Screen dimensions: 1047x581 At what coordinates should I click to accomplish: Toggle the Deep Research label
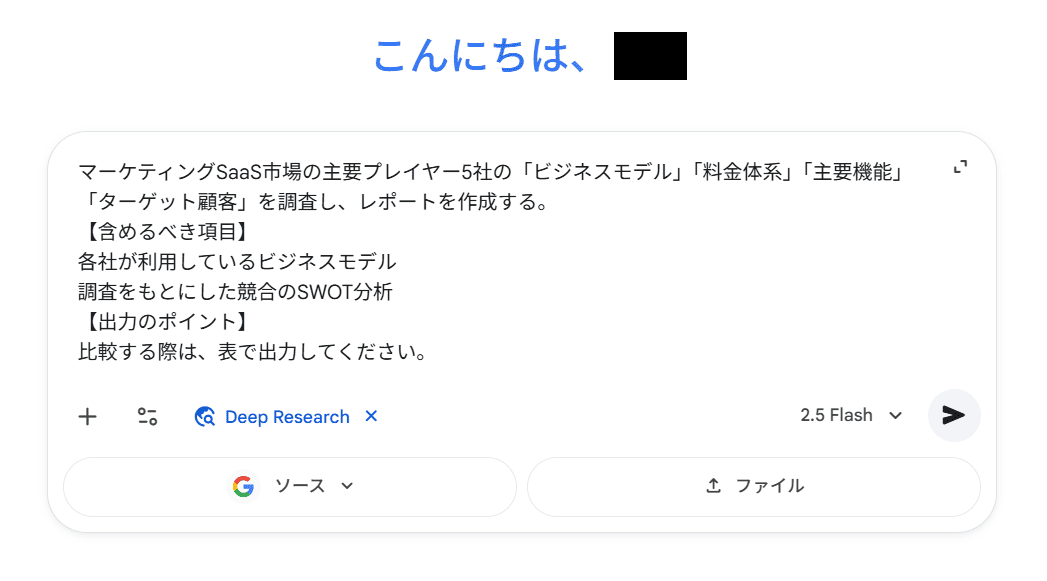(x=287, y=417)
